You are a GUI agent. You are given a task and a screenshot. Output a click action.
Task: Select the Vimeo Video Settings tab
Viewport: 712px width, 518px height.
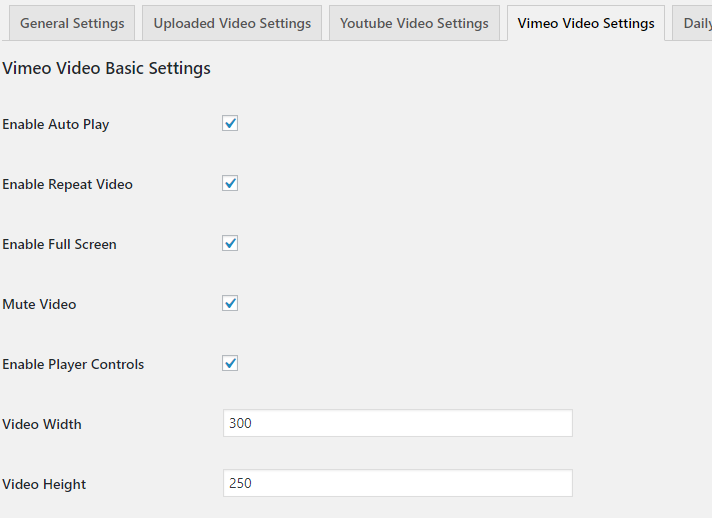pyautogui.click(x=585, y=23)
